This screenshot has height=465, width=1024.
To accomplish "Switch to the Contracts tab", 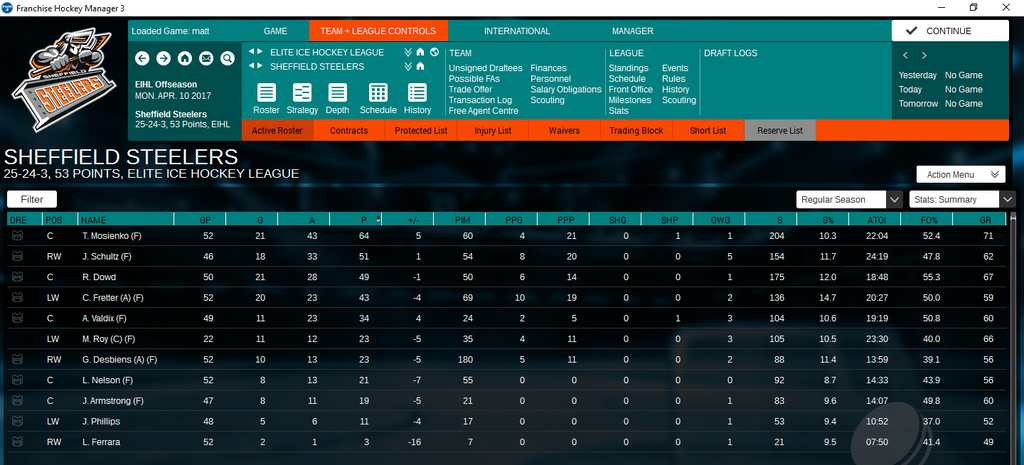I will pos(349,131).
